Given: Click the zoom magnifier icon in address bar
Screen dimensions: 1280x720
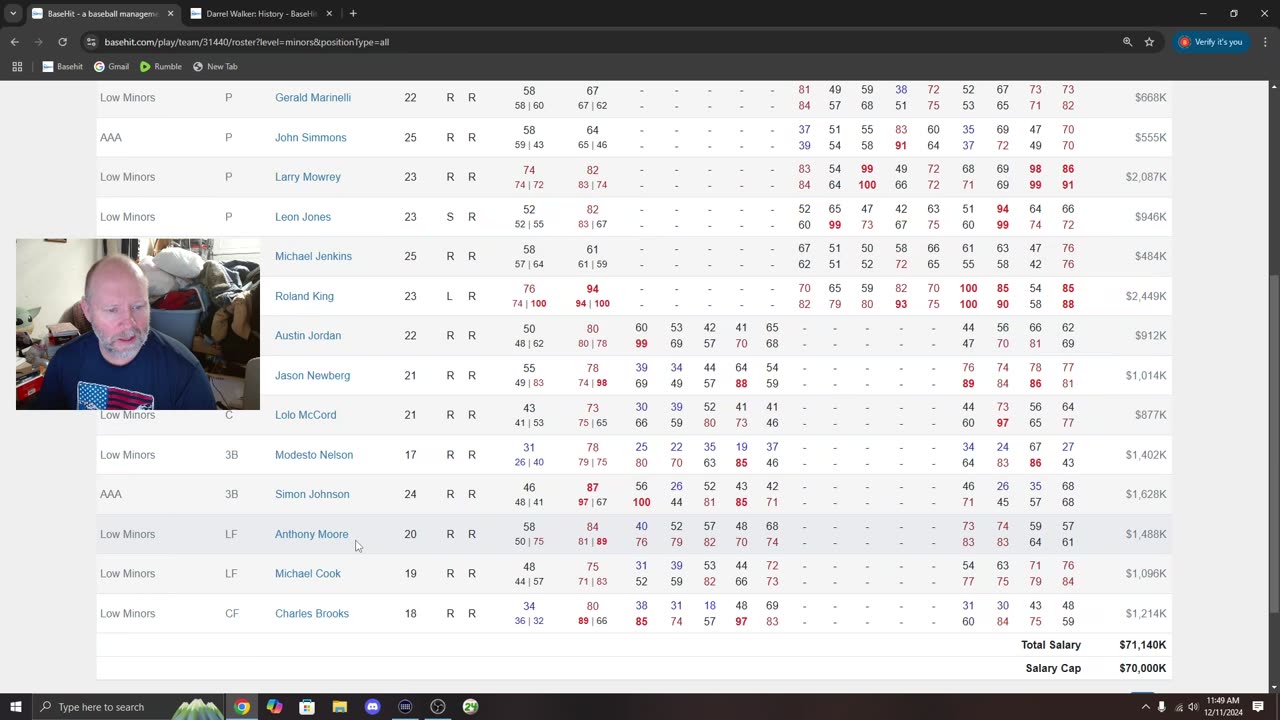Looking at the screenshot, I should (1127, 42).
